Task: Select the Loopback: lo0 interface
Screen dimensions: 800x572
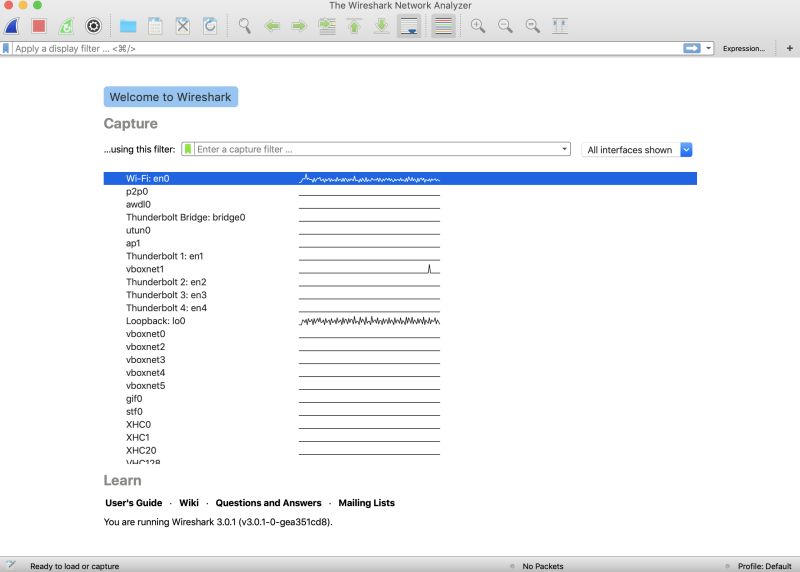Action: 400,321
